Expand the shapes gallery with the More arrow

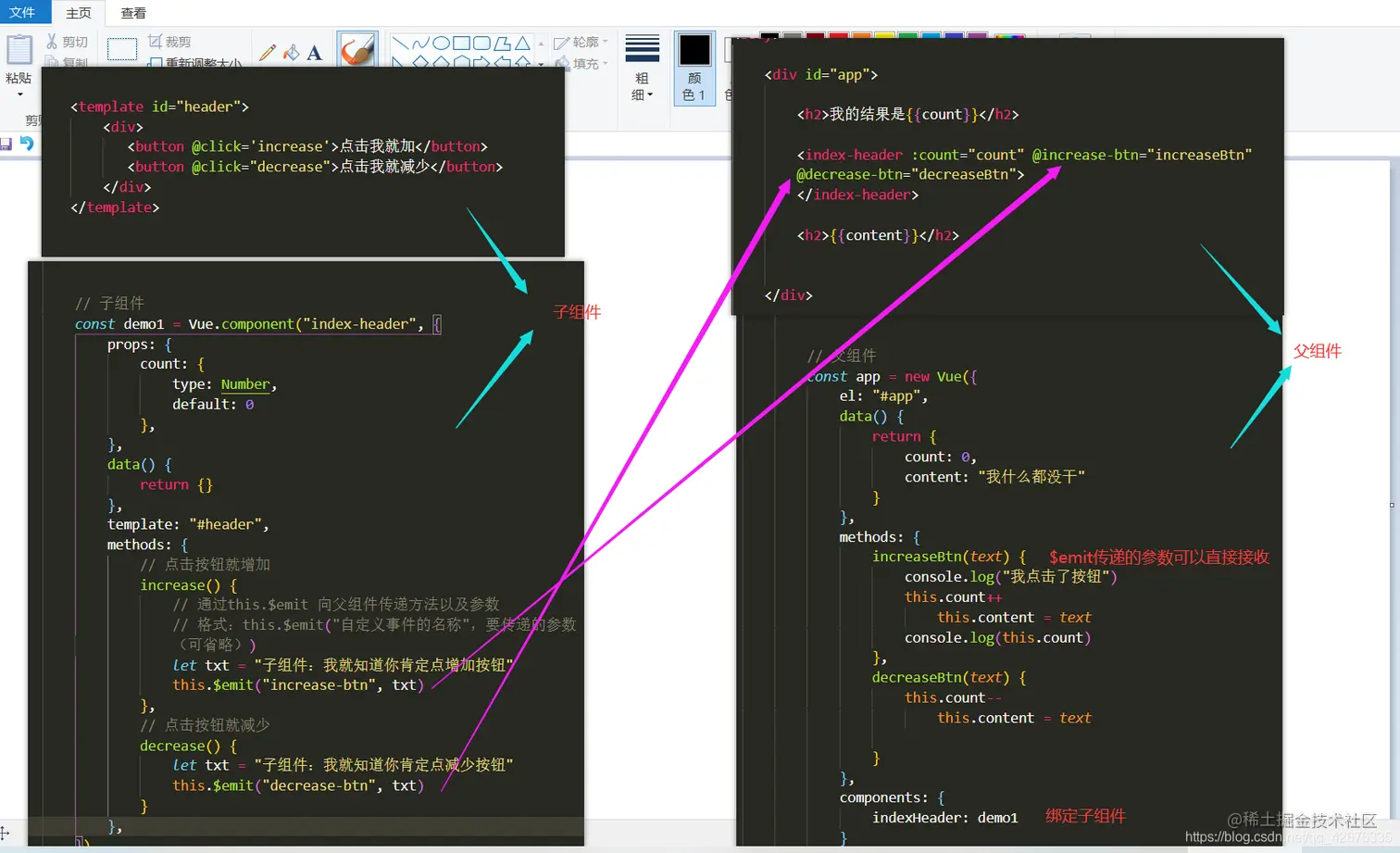(x=541, y=64)
